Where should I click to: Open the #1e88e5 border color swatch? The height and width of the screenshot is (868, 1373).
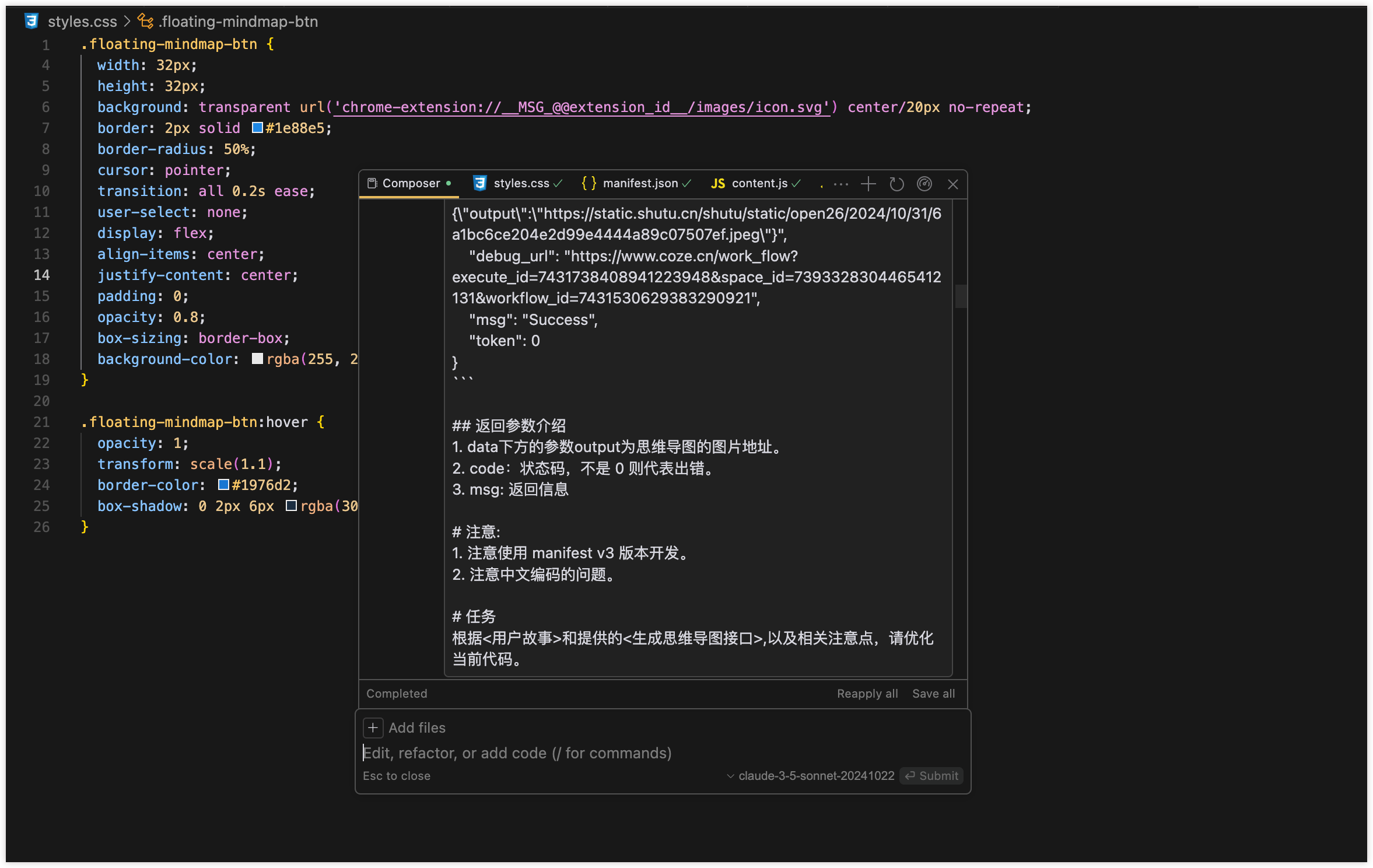[x=257, y=128]
